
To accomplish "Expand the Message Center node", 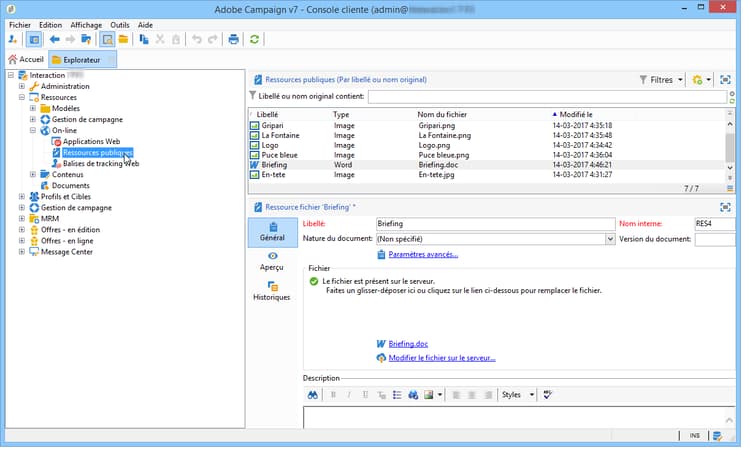I will (22, 252).
